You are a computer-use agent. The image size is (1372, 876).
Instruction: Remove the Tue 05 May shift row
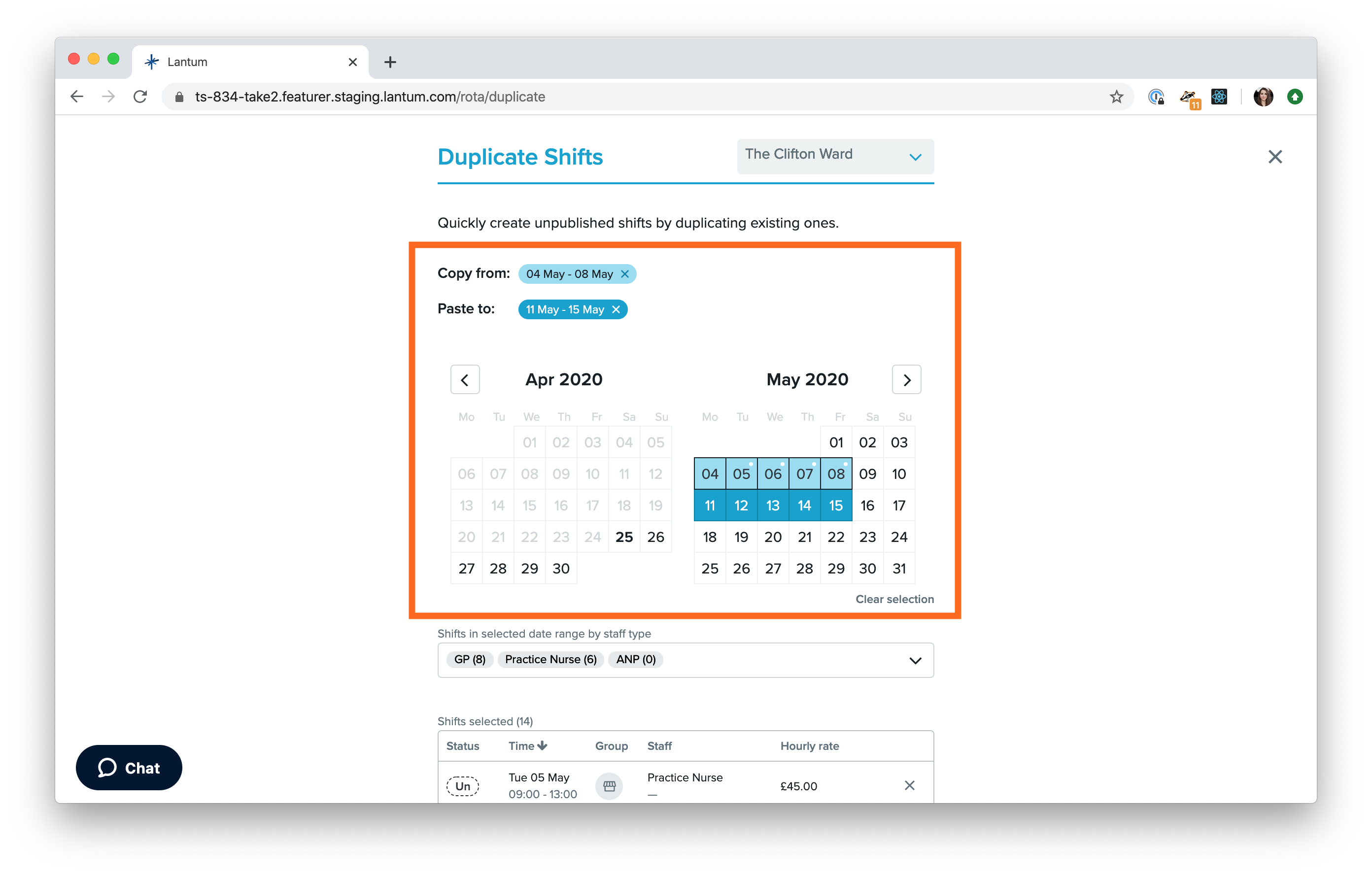point(909,785)
